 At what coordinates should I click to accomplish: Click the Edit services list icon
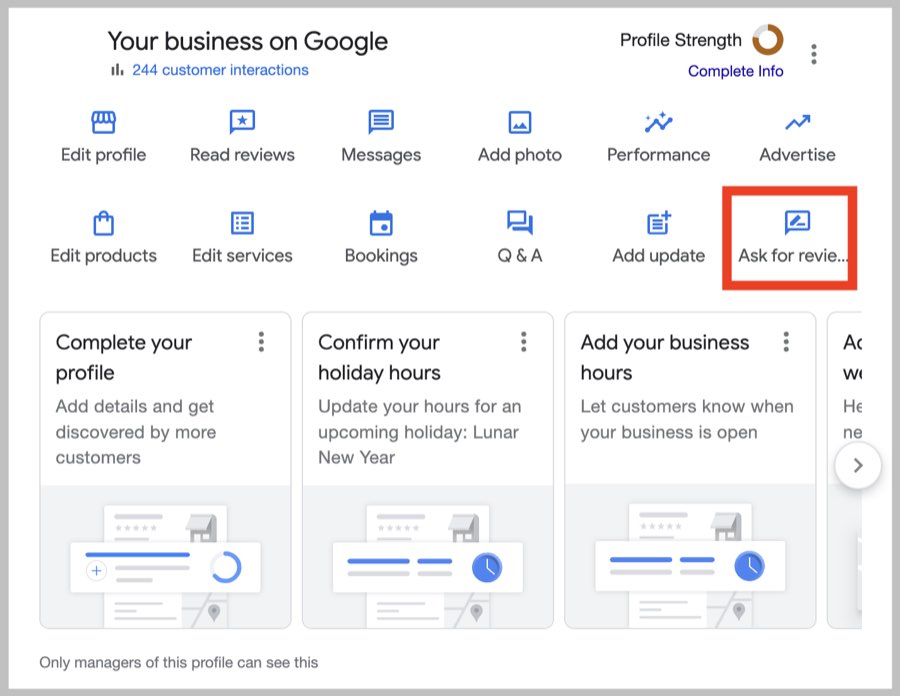point(242,223)
